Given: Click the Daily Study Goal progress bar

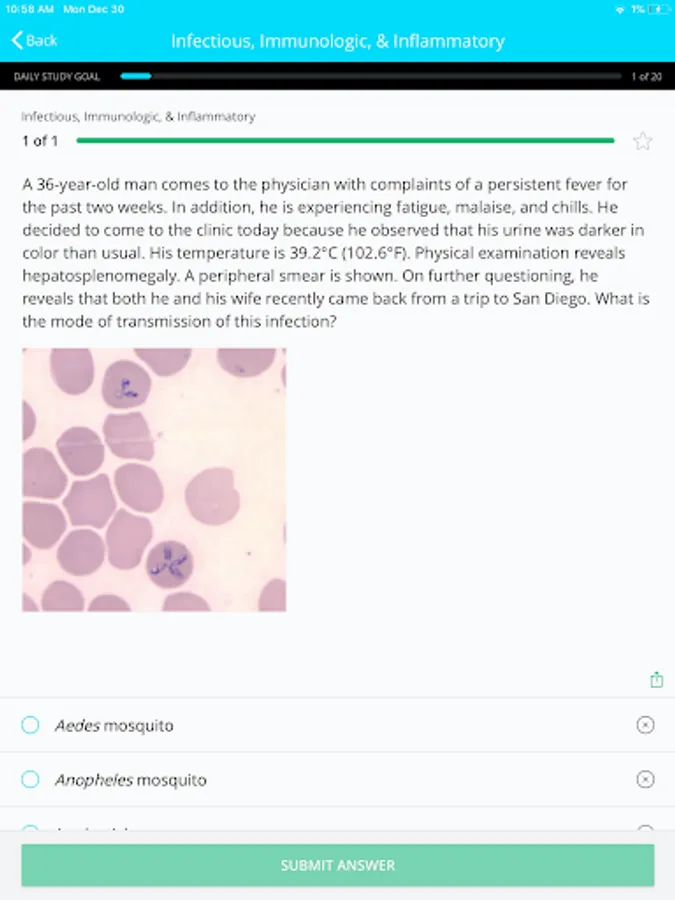Looking at the screenshot, I should (370, 76).
